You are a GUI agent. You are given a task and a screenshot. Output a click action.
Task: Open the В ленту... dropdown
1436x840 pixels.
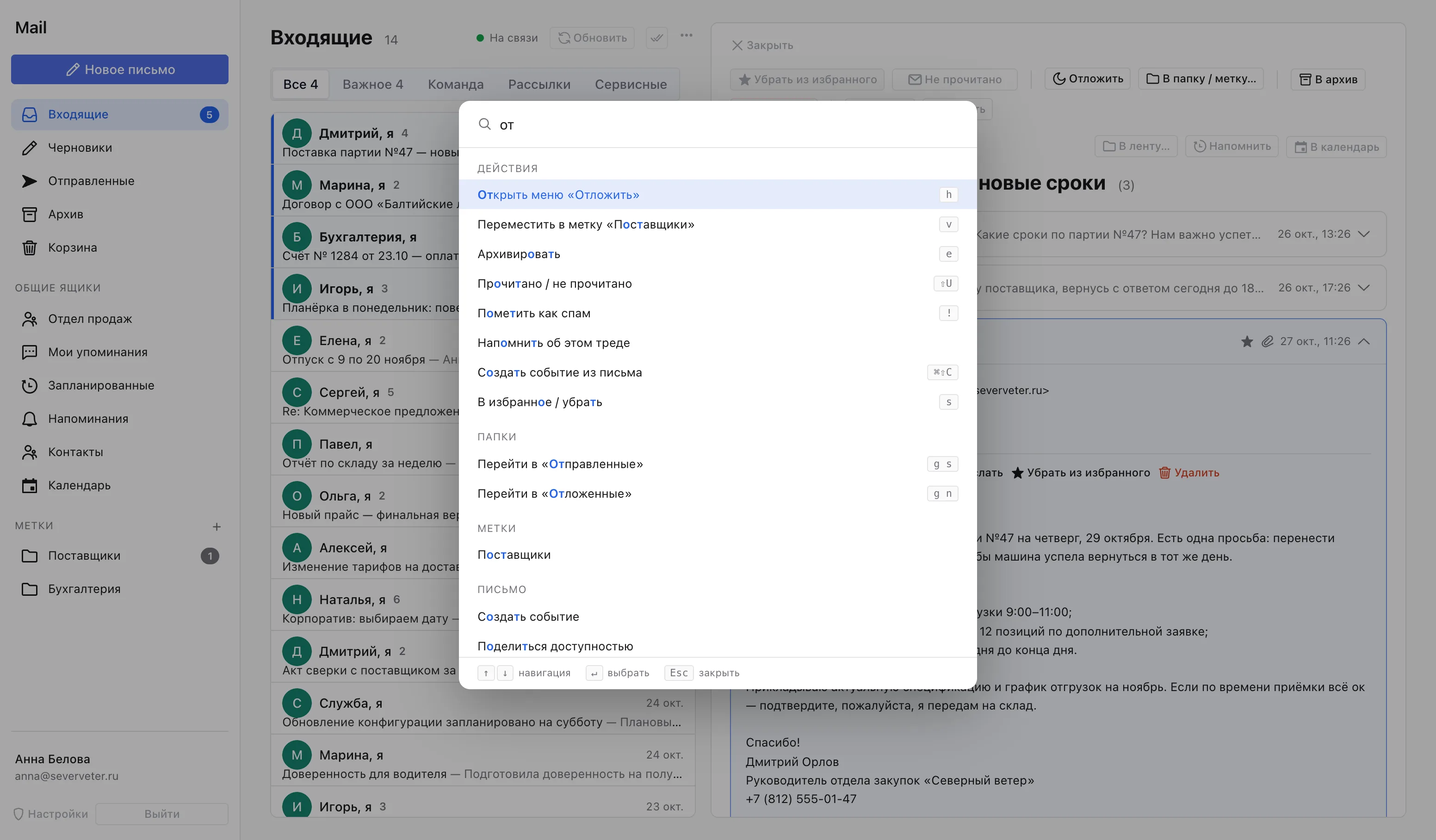[x=1136, y=147]
